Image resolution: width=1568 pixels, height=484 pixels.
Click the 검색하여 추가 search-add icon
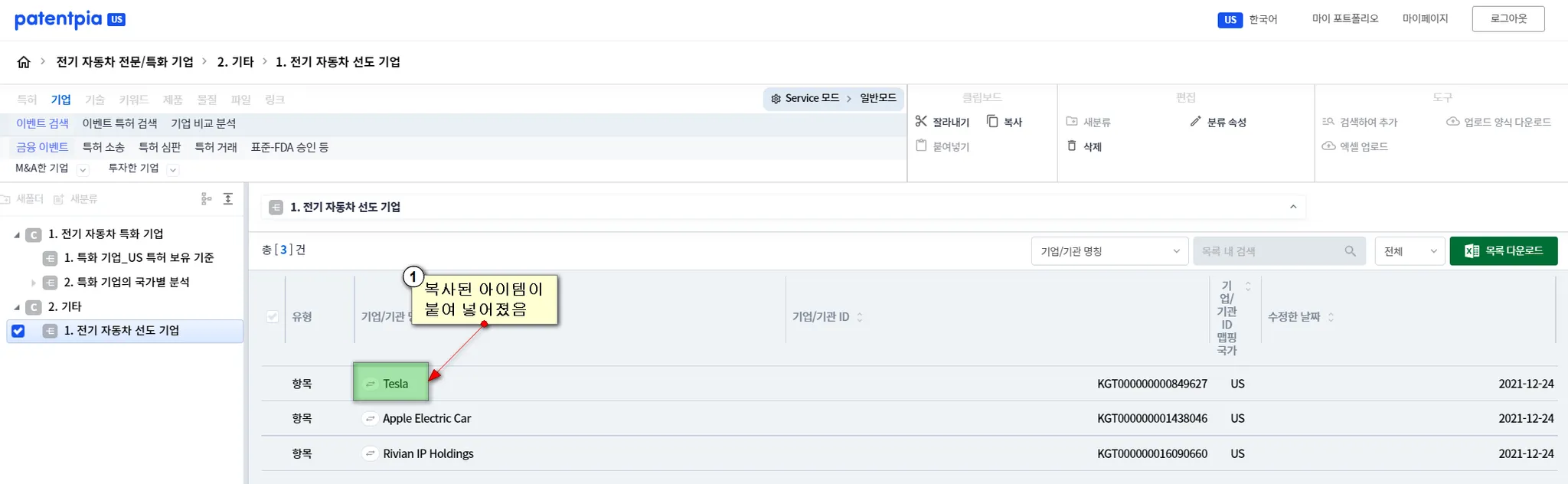coord(1328,121)
